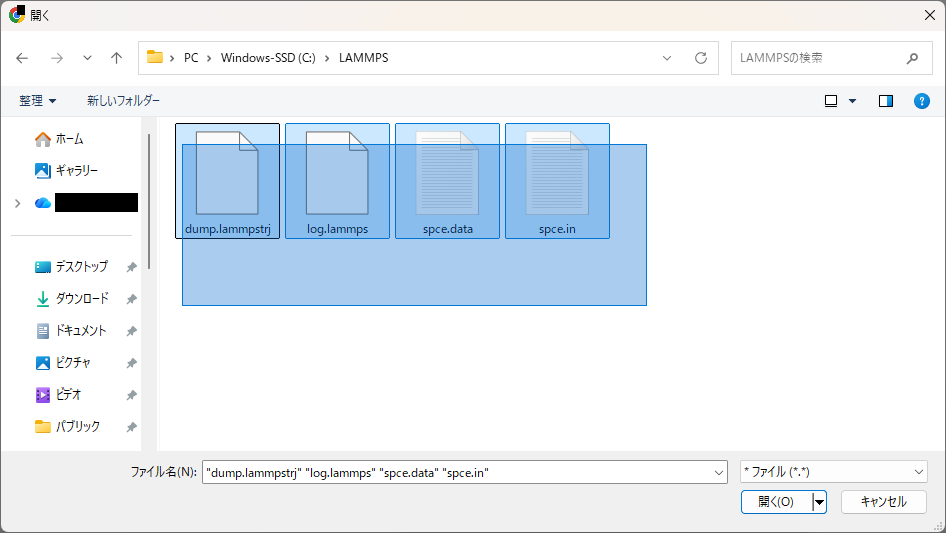Click the blue help question mark icon

tap(922, 101)
